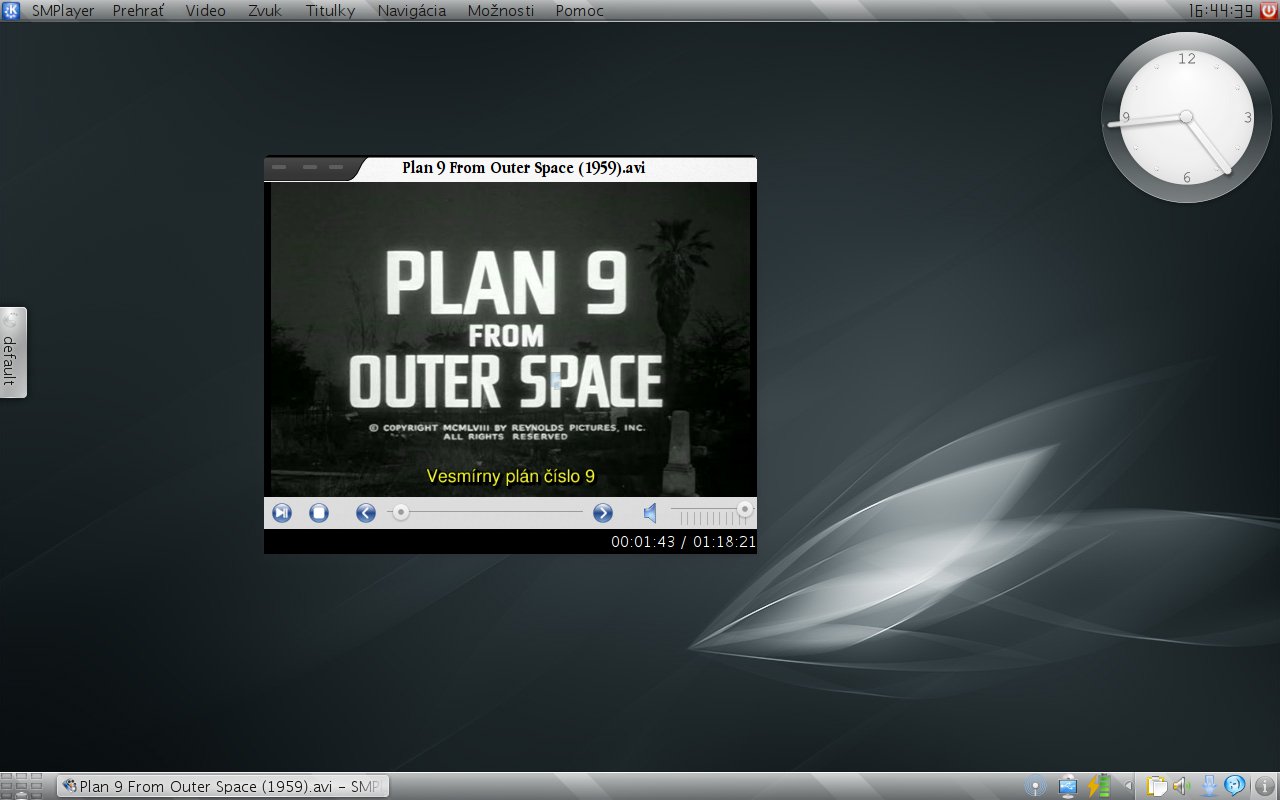The width and height of the screenshot is (1280, 800).
Task: Click the red power button in the top-right
Action: tap(1269, 11)
